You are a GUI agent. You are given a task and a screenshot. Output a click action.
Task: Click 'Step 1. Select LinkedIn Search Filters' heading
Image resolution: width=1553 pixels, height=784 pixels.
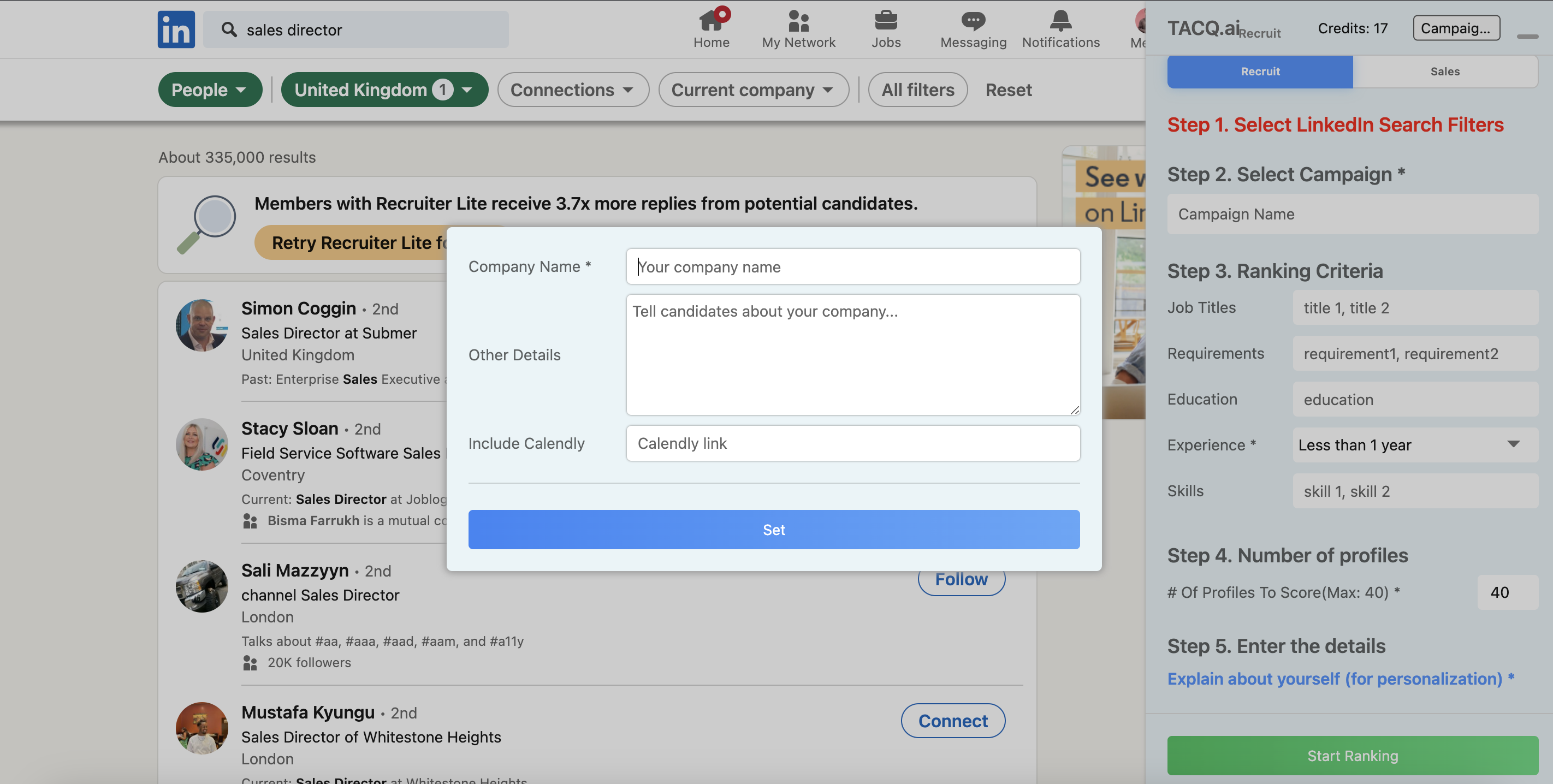1335,124
